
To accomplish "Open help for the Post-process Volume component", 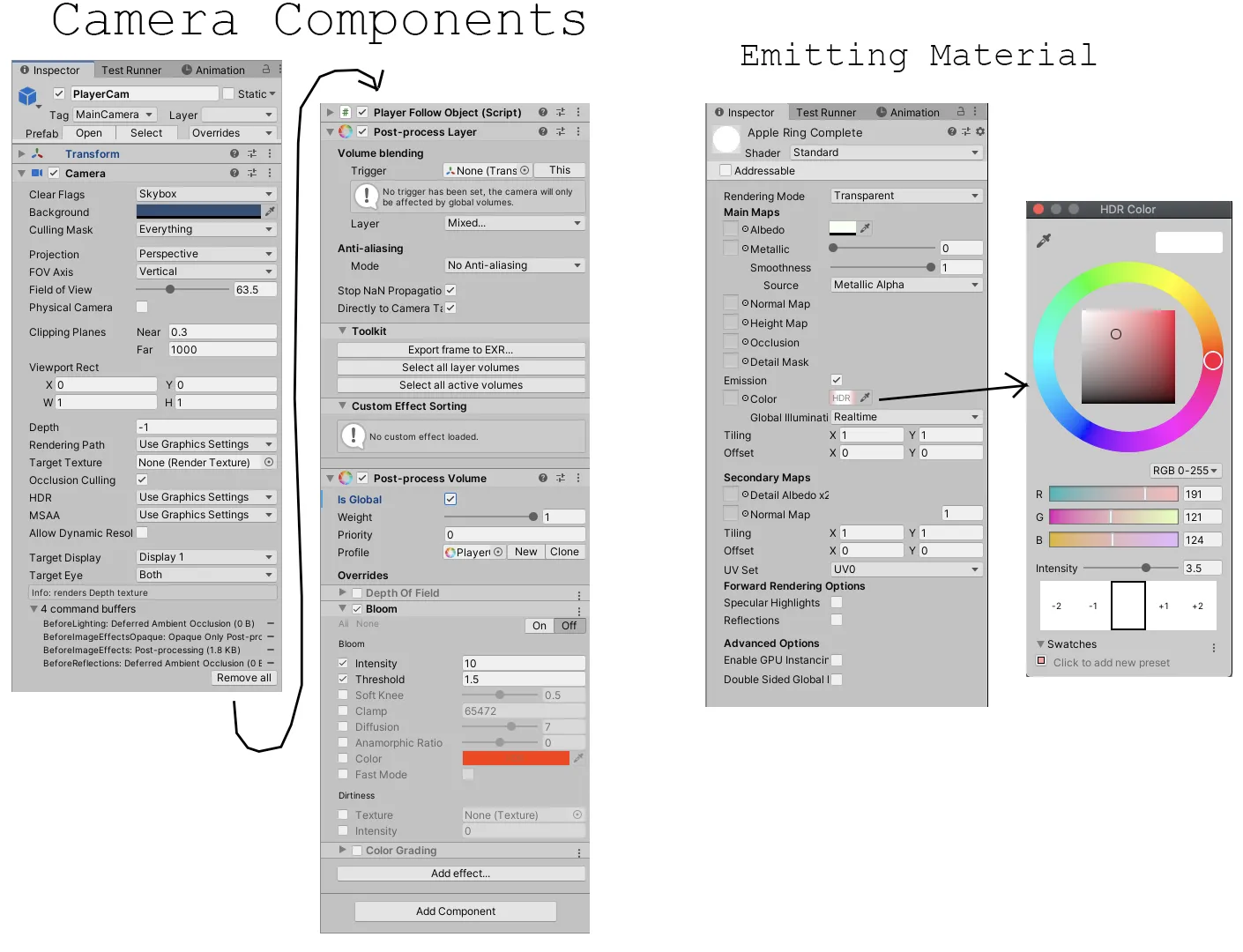I will (x=543, y=478).
